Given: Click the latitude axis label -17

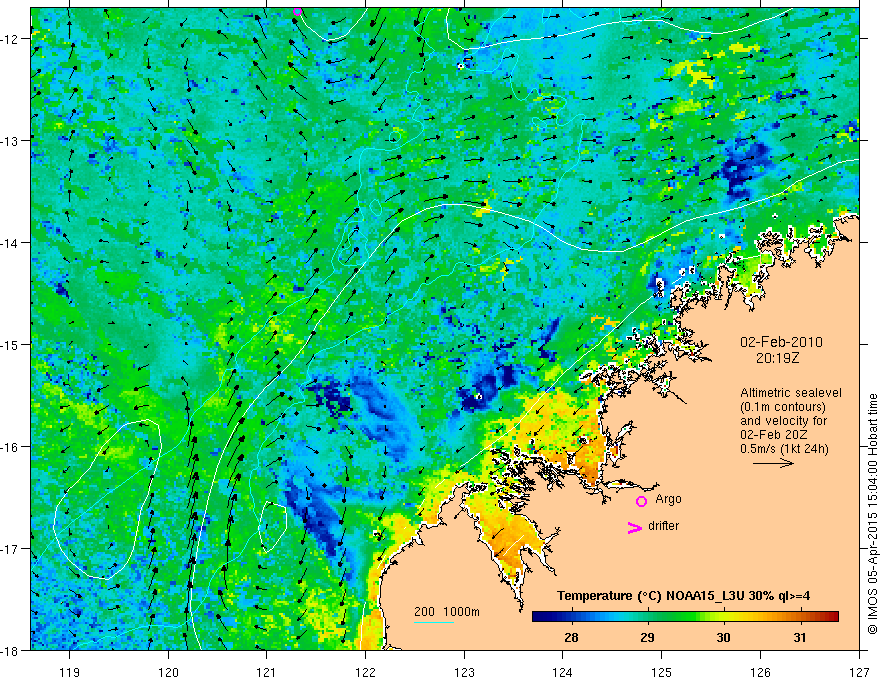Looking at the screenshot, I should [x=10, y=549].
